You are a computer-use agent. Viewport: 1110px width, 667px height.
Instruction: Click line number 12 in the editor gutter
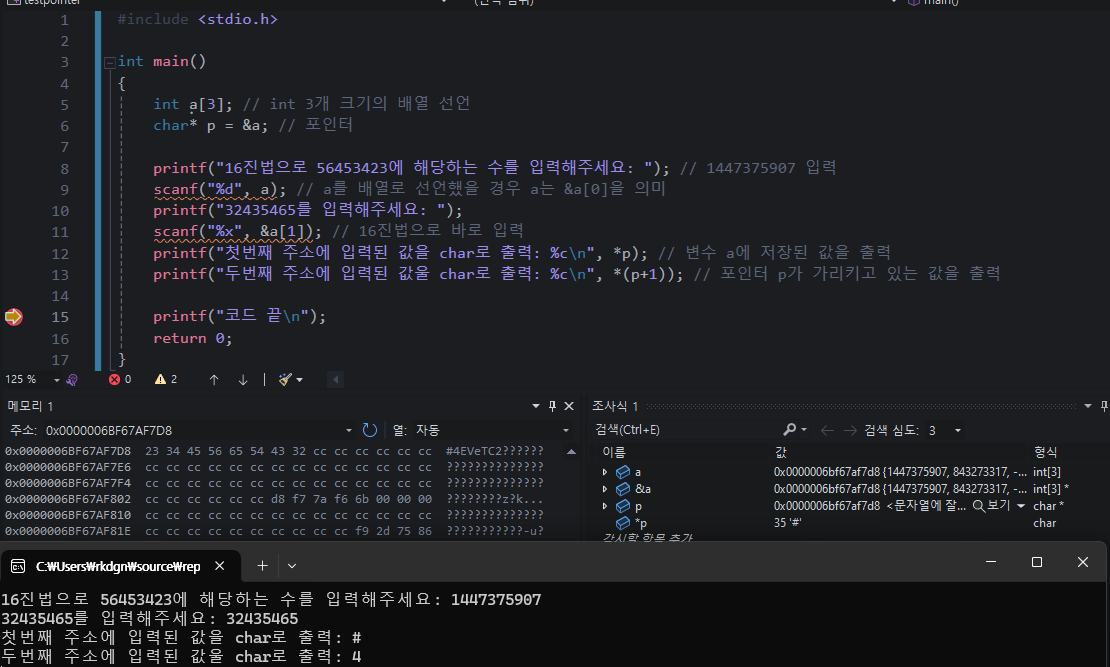click(60, 253)
